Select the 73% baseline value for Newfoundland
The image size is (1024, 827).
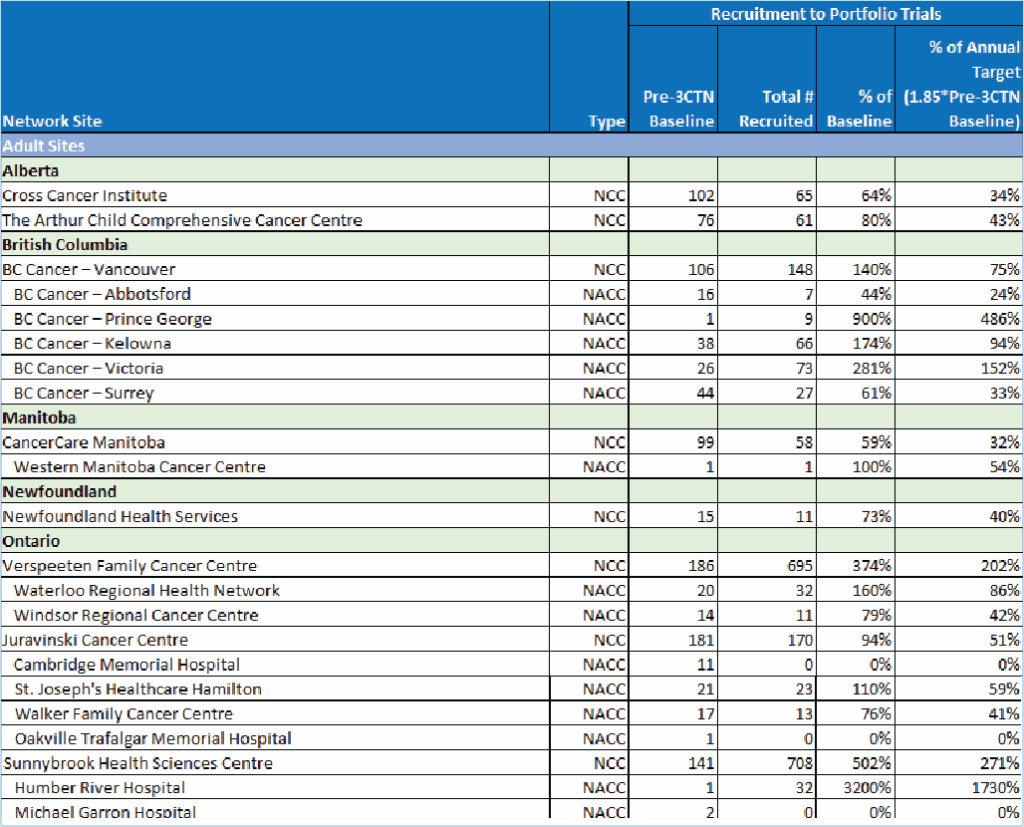tap(876, 516)
